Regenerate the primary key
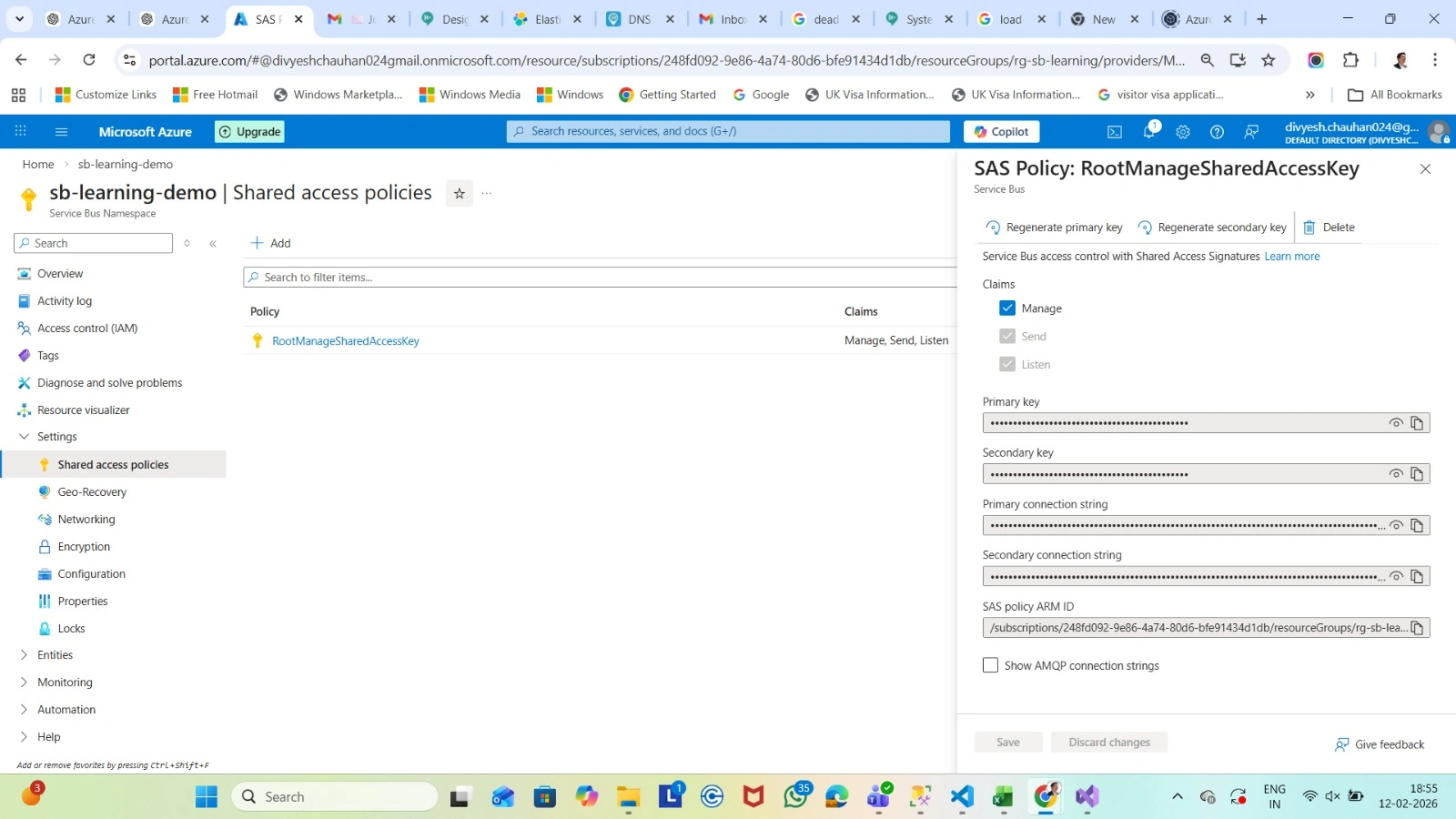The image size is (1456, 819). point(1054,227)
